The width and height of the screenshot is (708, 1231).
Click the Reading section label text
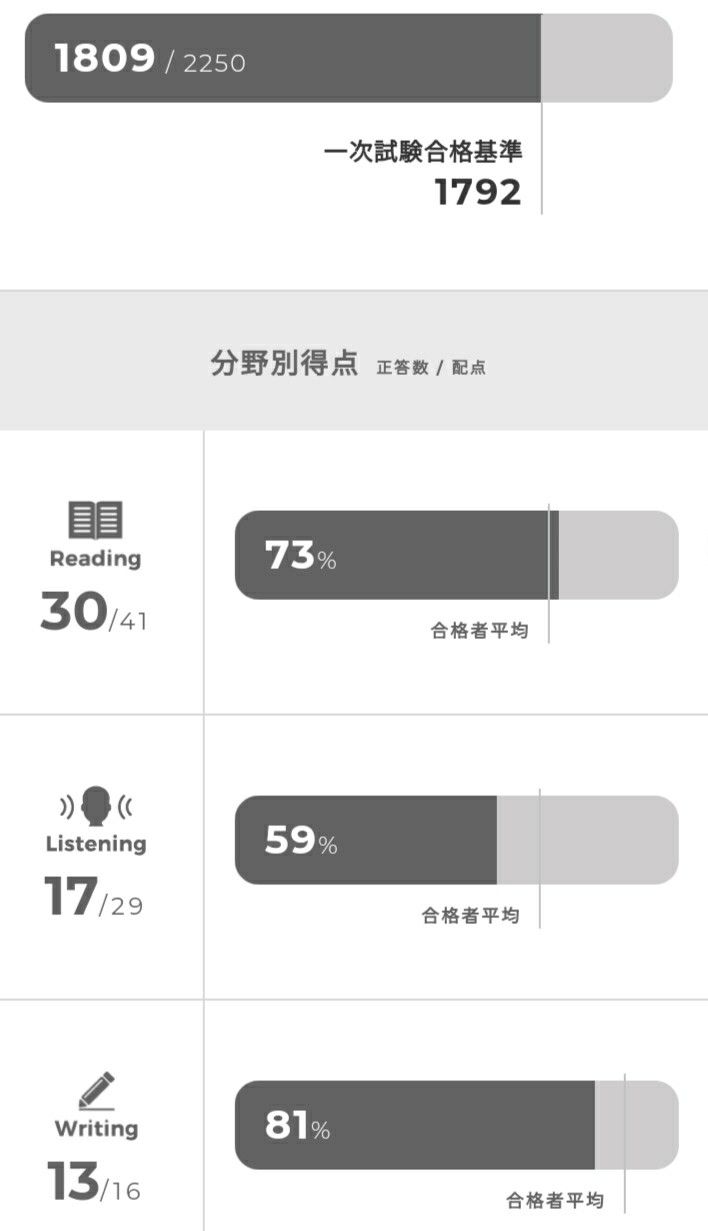[x=95, y=559]
